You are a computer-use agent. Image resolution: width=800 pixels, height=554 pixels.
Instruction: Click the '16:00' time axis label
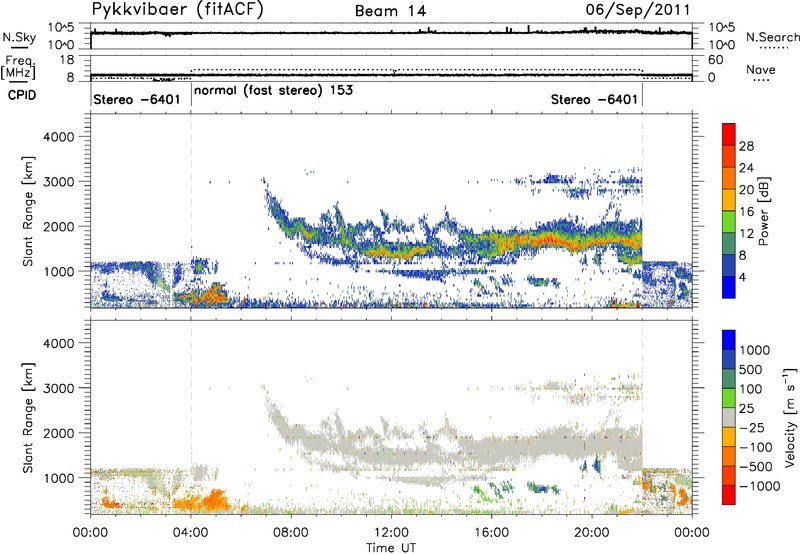(x=491, y=533)
